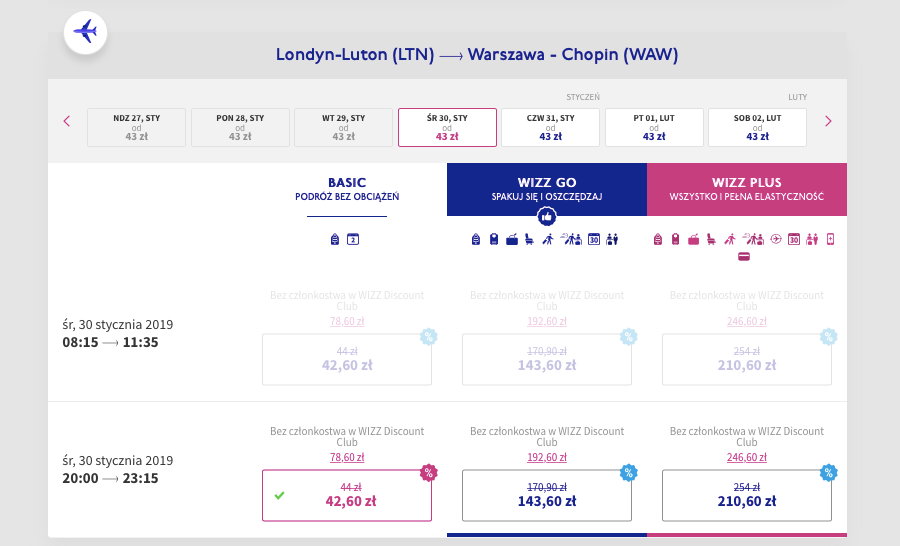Screen dimensions: 900x546
Task: Select the PT 01, LUT date tab
Action: click(x=654, y=127)
